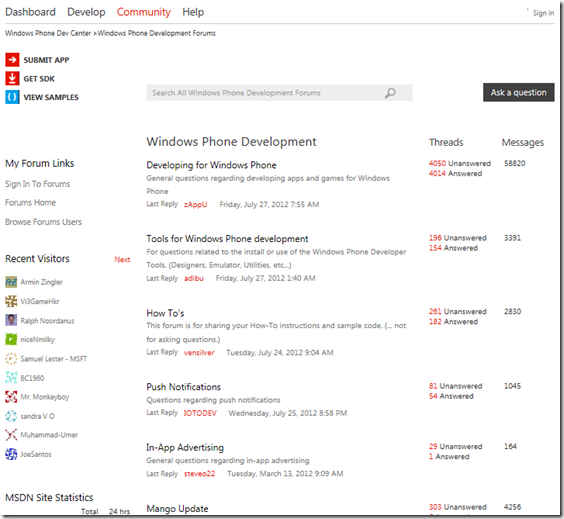Click Armin Zingler visitor name

41,282
